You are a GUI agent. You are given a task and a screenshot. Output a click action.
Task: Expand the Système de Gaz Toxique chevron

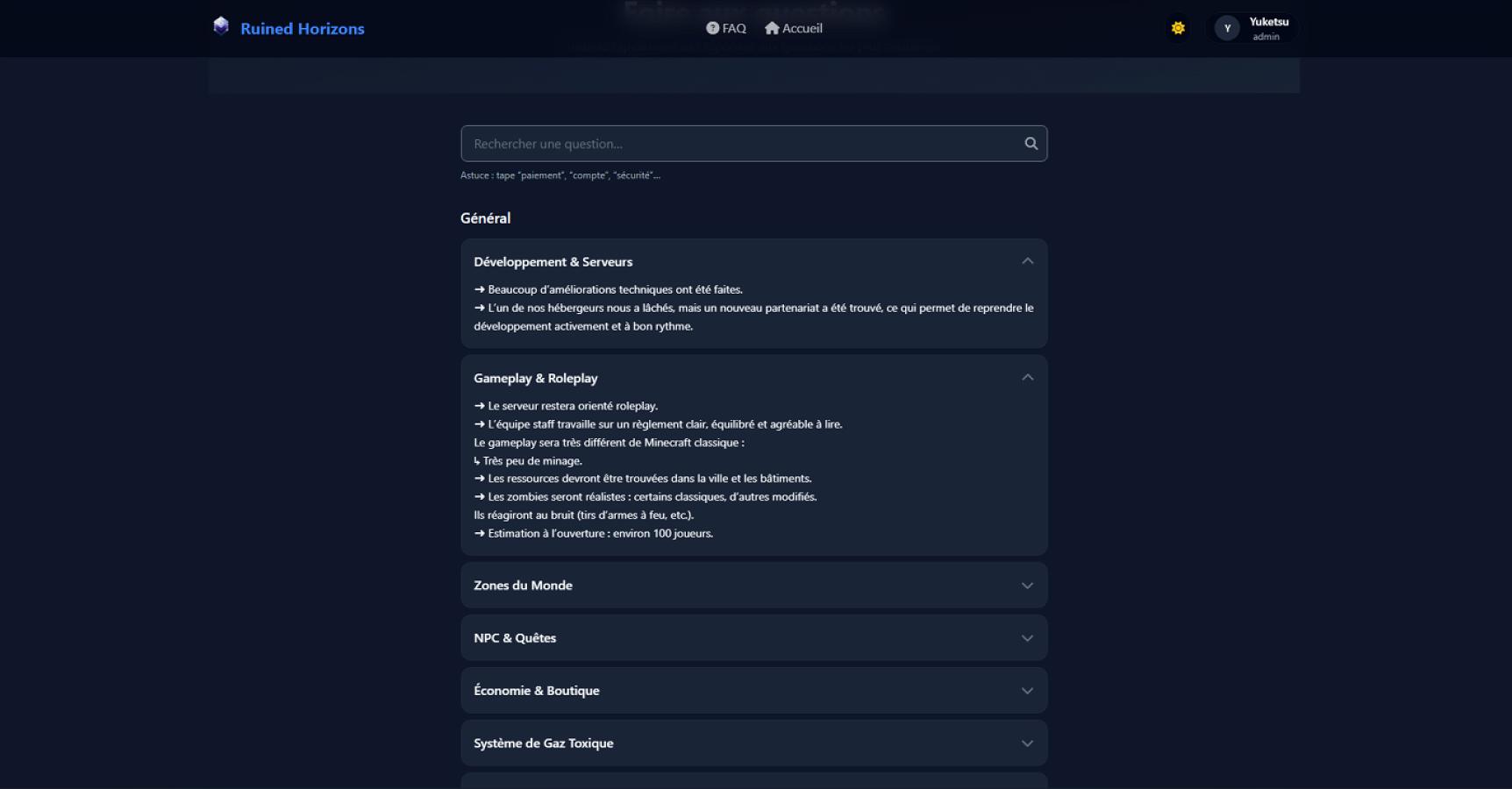click(x=1027, y=743)
